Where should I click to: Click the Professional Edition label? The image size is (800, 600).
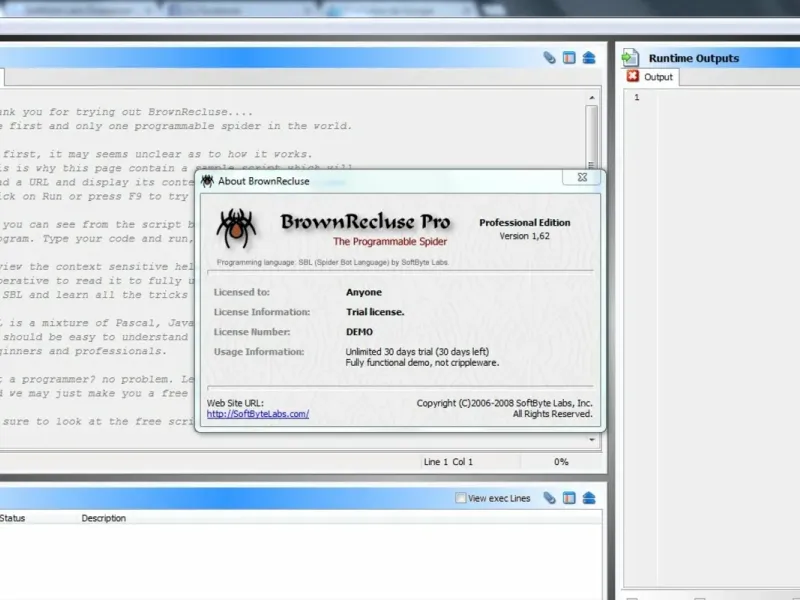pyautogui.click(x=524, y=222)
